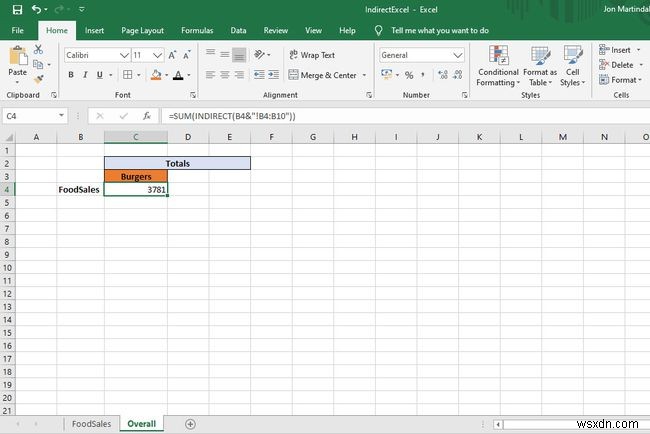Select the Burgers header cell
Screen dimensions: 650x434
(136, 176)
